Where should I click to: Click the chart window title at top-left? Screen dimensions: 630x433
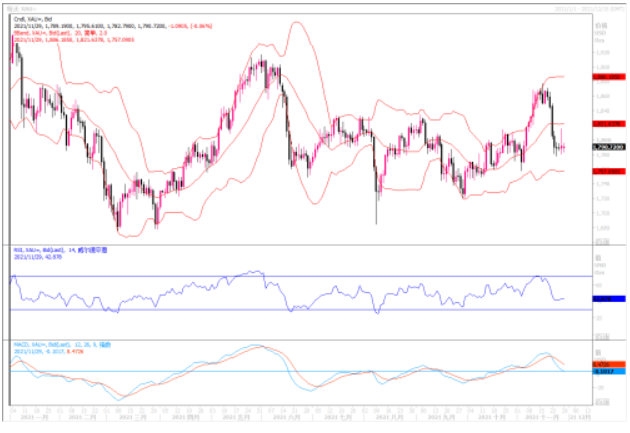[20, 8]
